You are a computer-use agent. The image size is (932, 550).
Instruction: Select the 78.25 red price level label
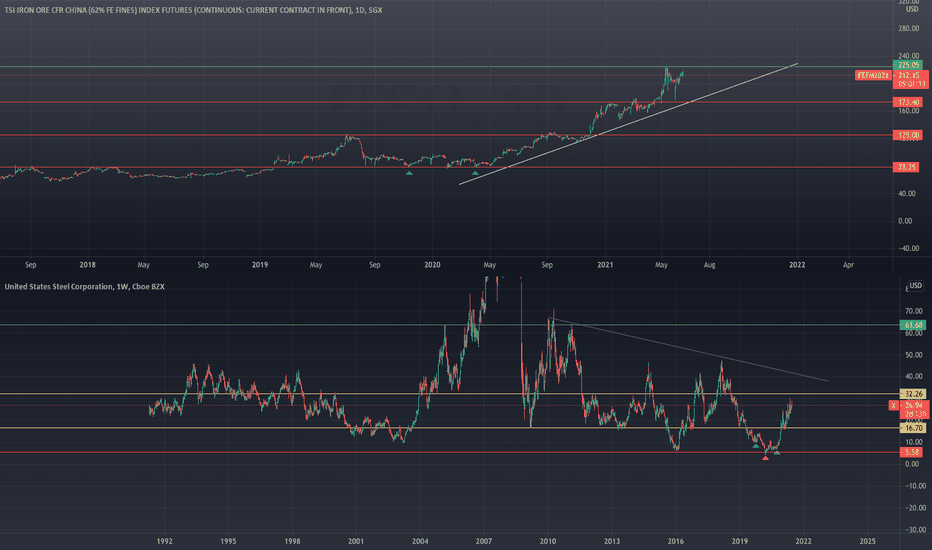click(908, 168)
